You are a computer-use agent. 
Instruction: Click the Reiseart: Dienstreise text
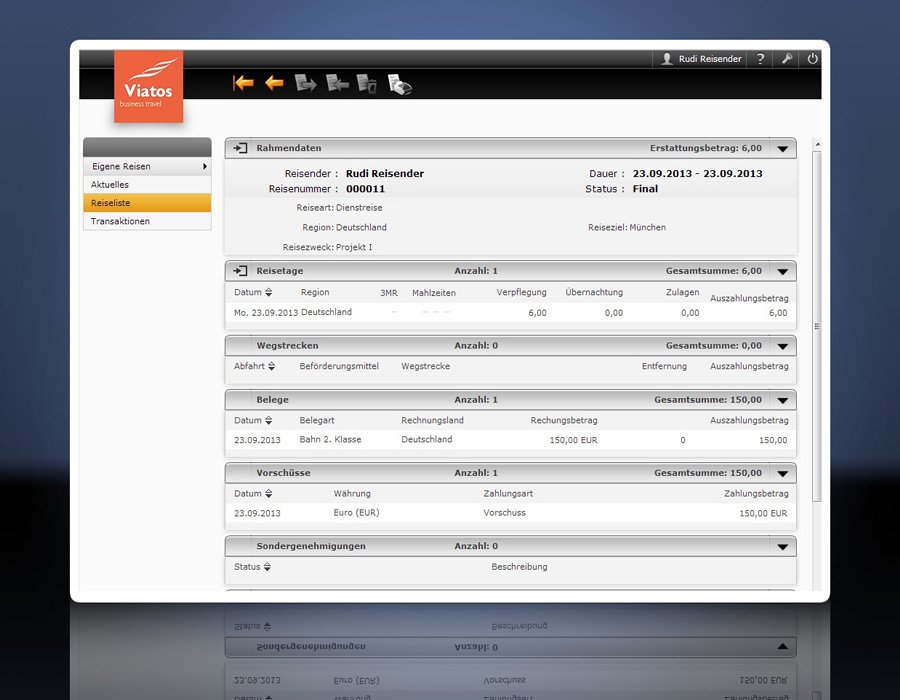339,208
